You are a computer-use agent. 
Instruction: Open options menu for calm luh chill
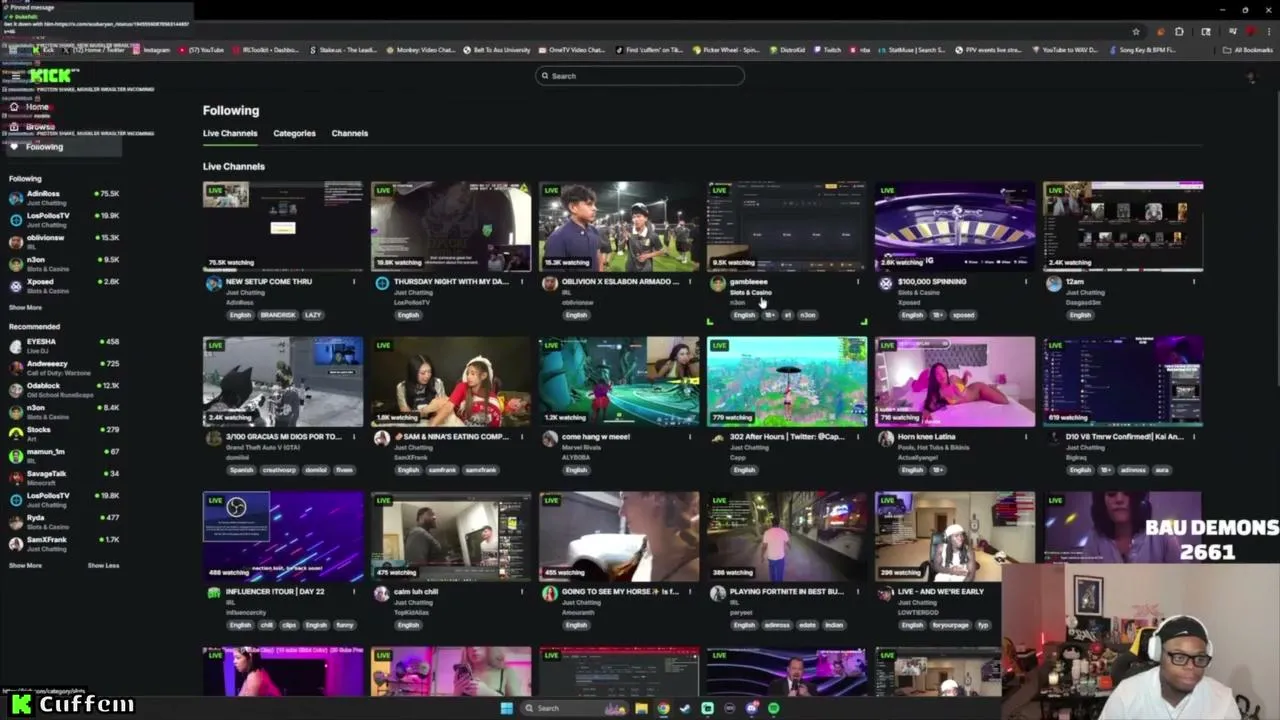pos(522,592)
